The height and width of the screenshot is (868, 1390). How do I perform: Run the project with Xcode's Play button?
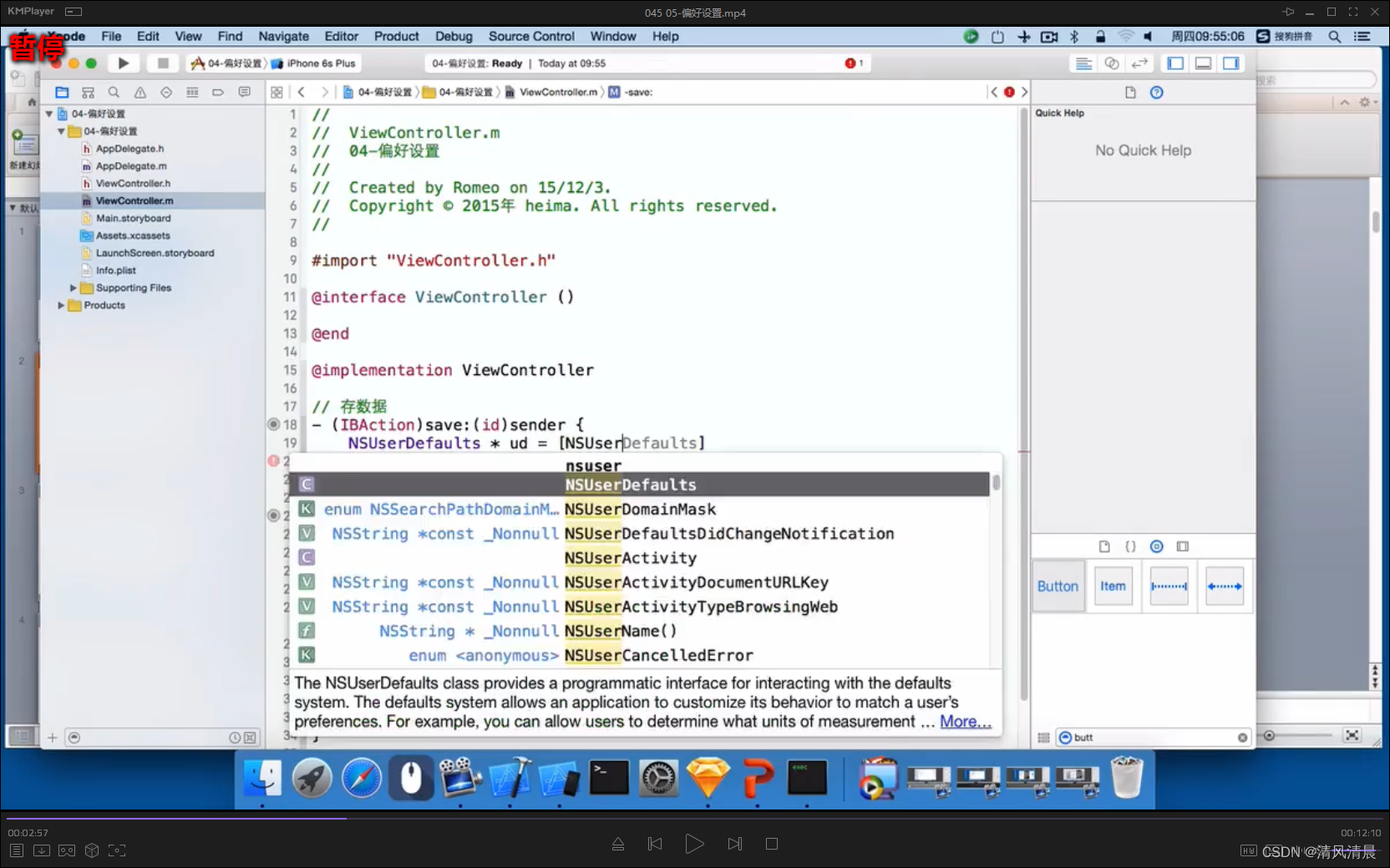point(124,63)
